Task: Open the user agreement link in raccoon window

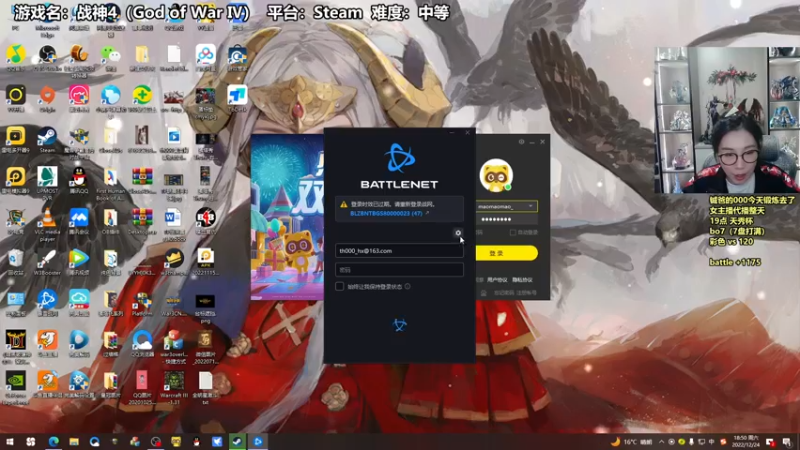Action: (x=497, y=280)
